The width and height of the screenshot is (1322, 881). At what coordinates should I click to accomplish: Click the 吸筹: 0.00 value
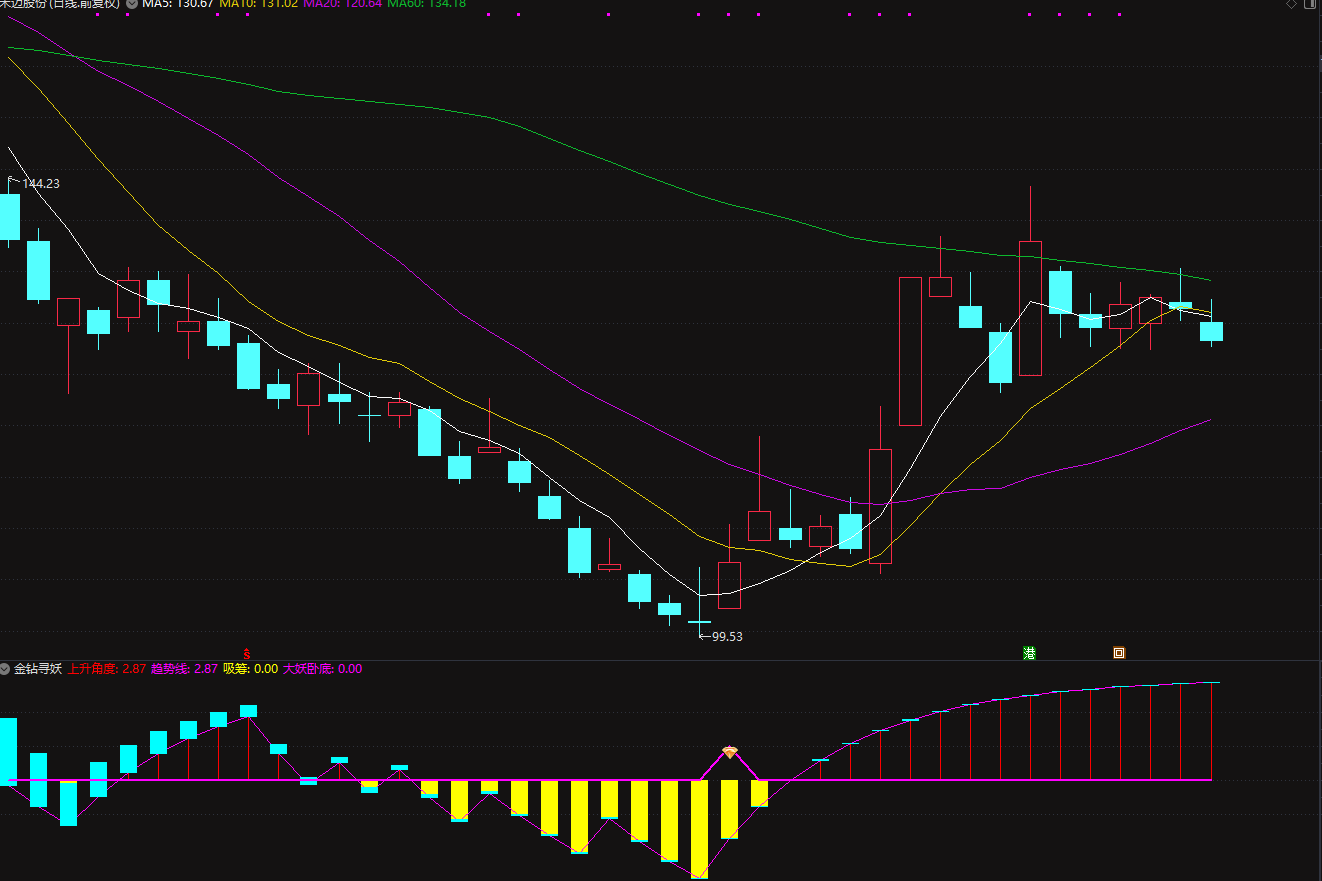point(250,669)
